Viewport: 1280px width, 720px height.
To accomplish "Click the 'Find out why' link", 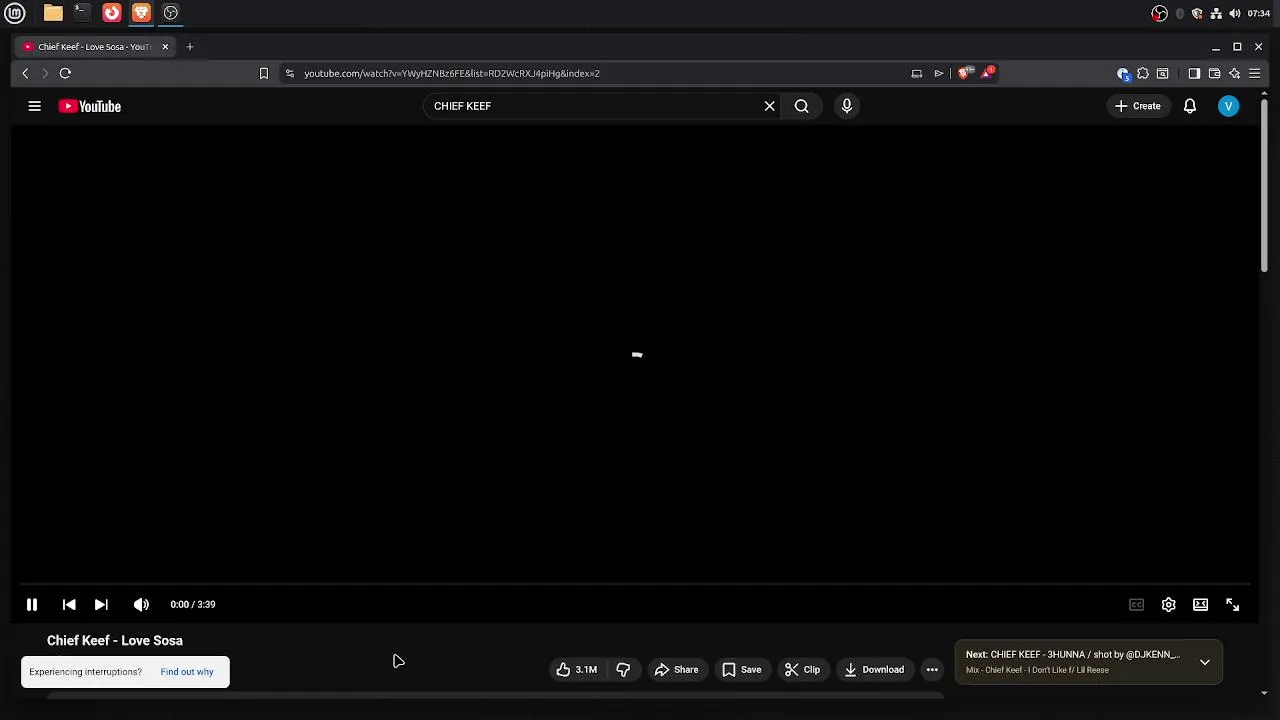I will pyautogui.click(x=187, y=672).
